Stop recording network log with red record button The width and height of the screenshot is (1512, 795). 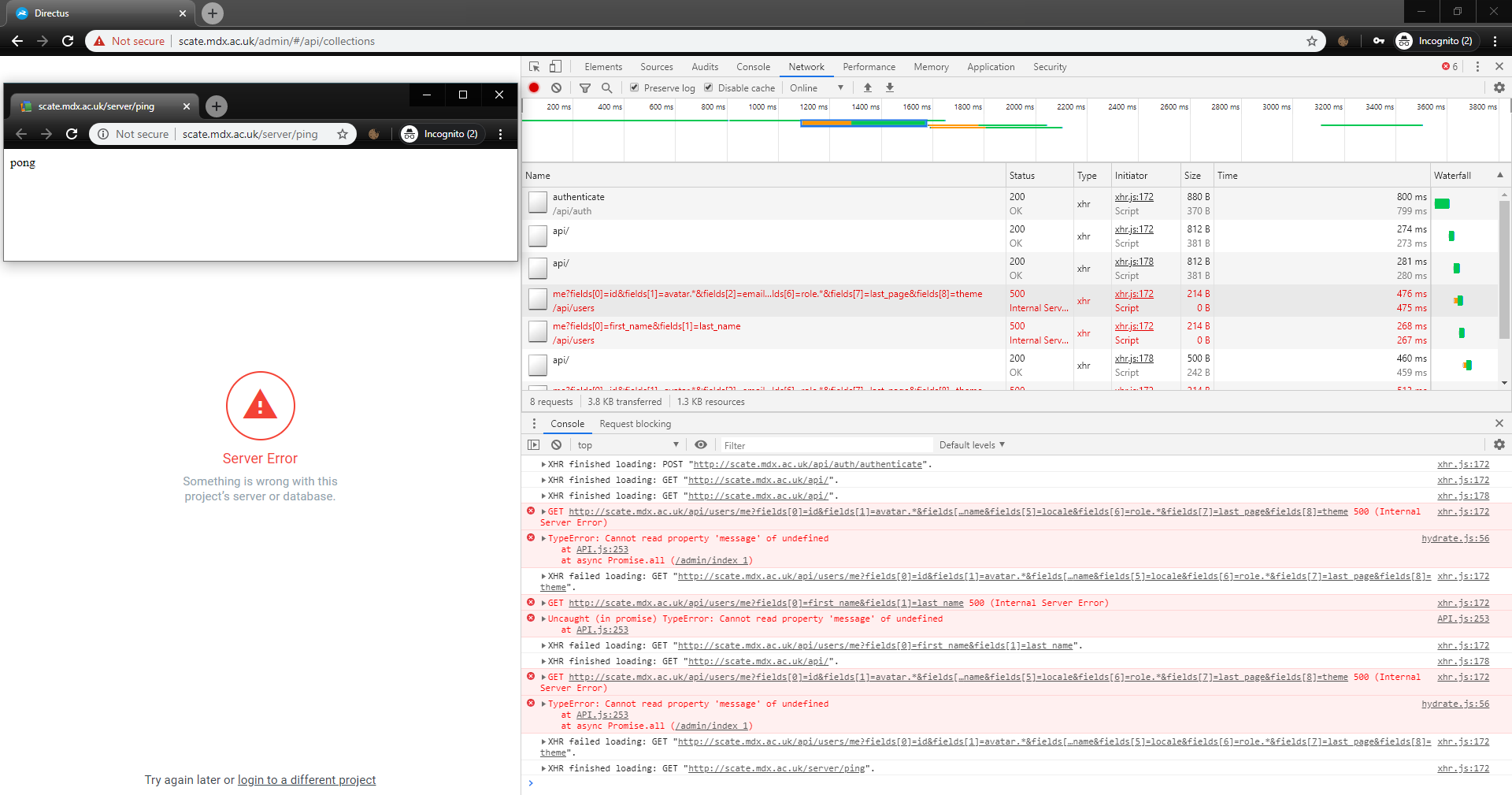pos(534,87)
